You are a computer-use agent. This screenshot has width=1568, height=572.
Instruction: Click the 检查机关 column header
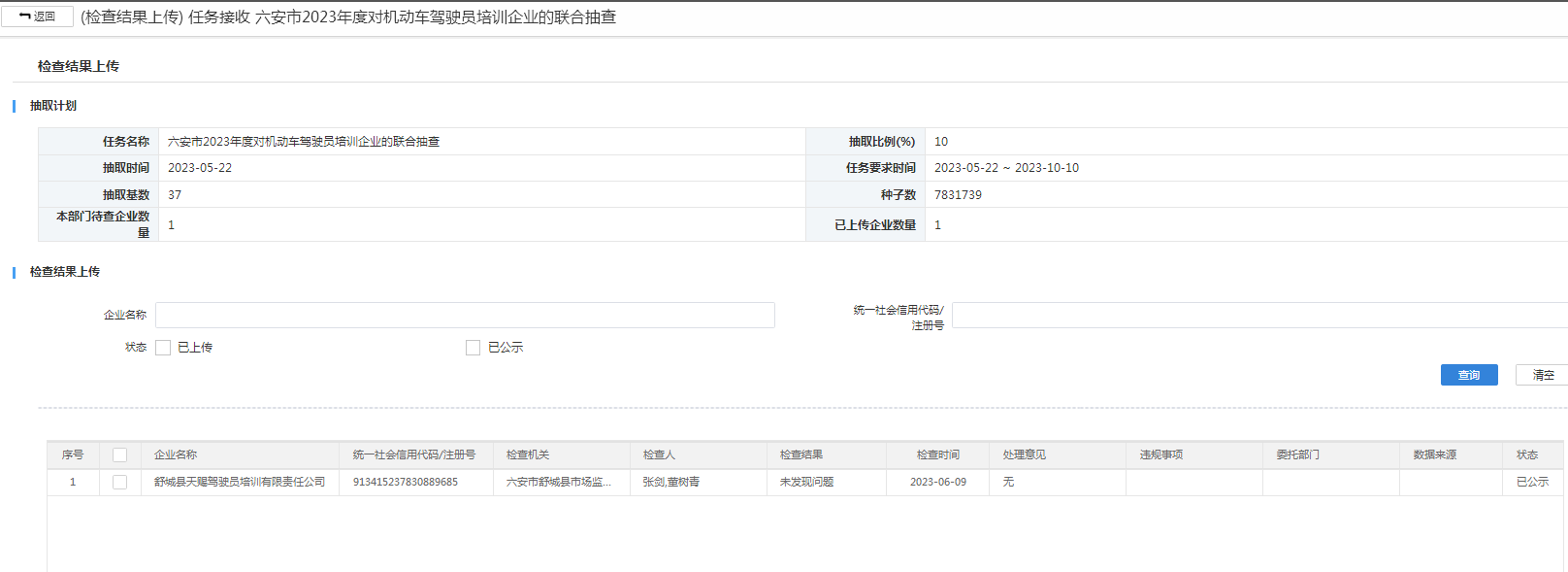tap(528, 454)
